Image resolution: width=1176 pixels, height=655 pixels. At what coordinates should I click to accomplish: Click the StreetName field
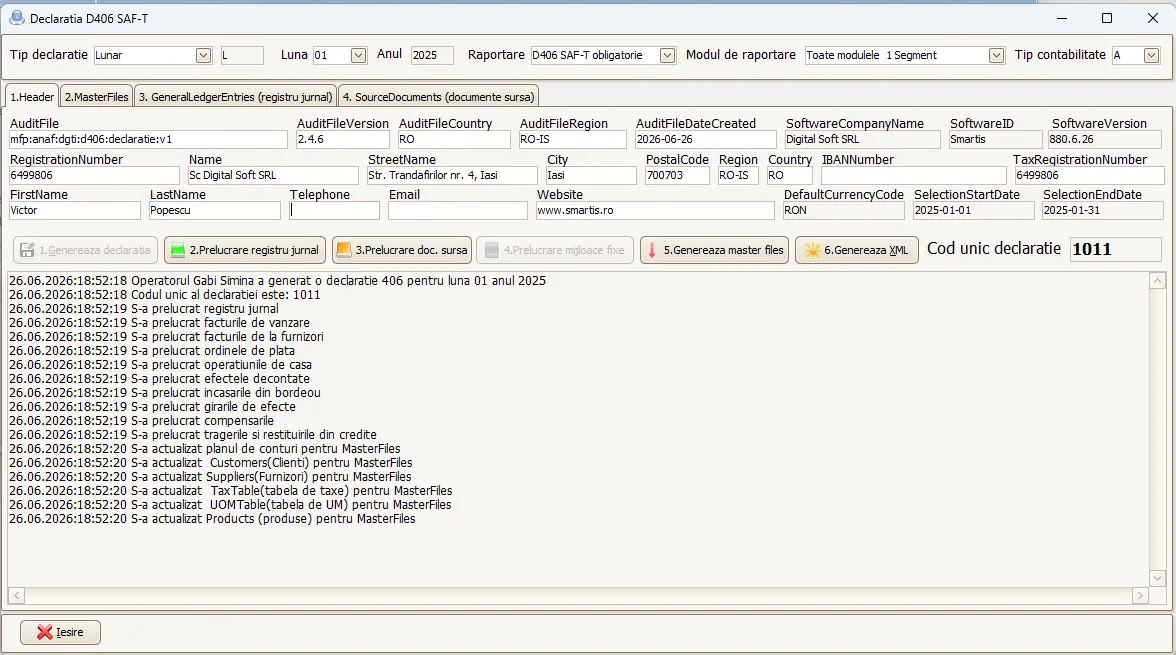pos(452,176)
